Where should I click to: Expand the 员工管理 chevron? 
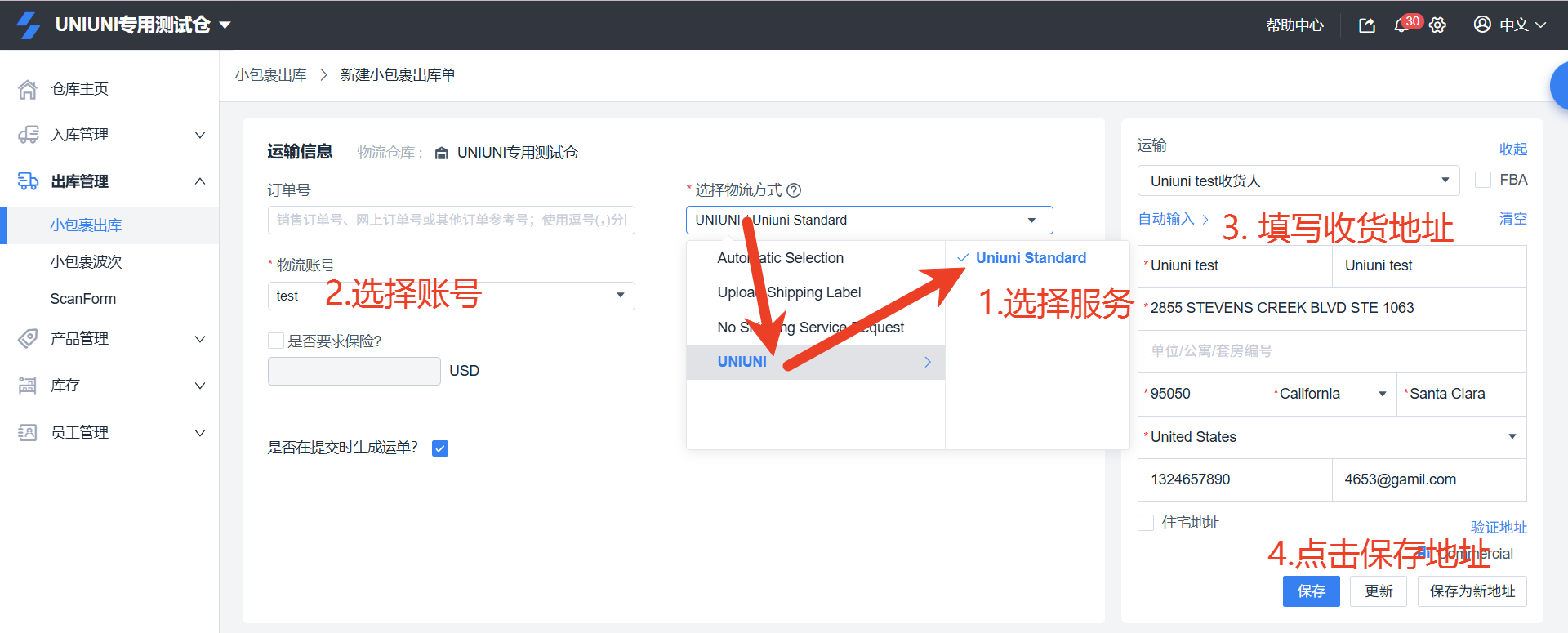coord(200,433)
